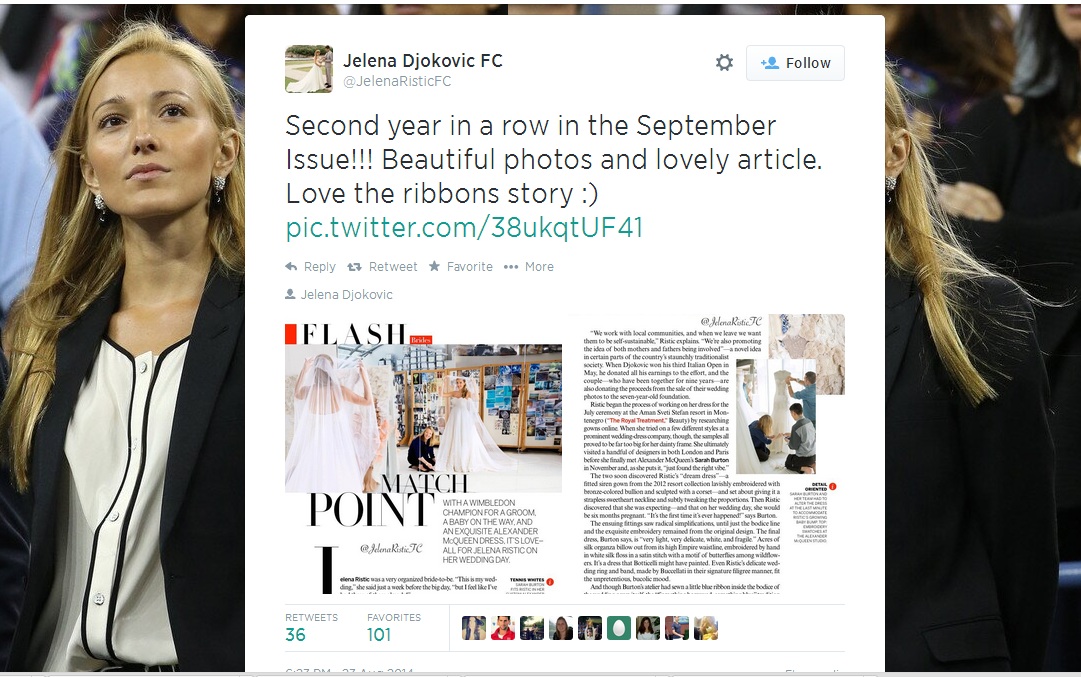
Task: Click the Jelena Djokovic FC display name
Action: tap(423, 61)
